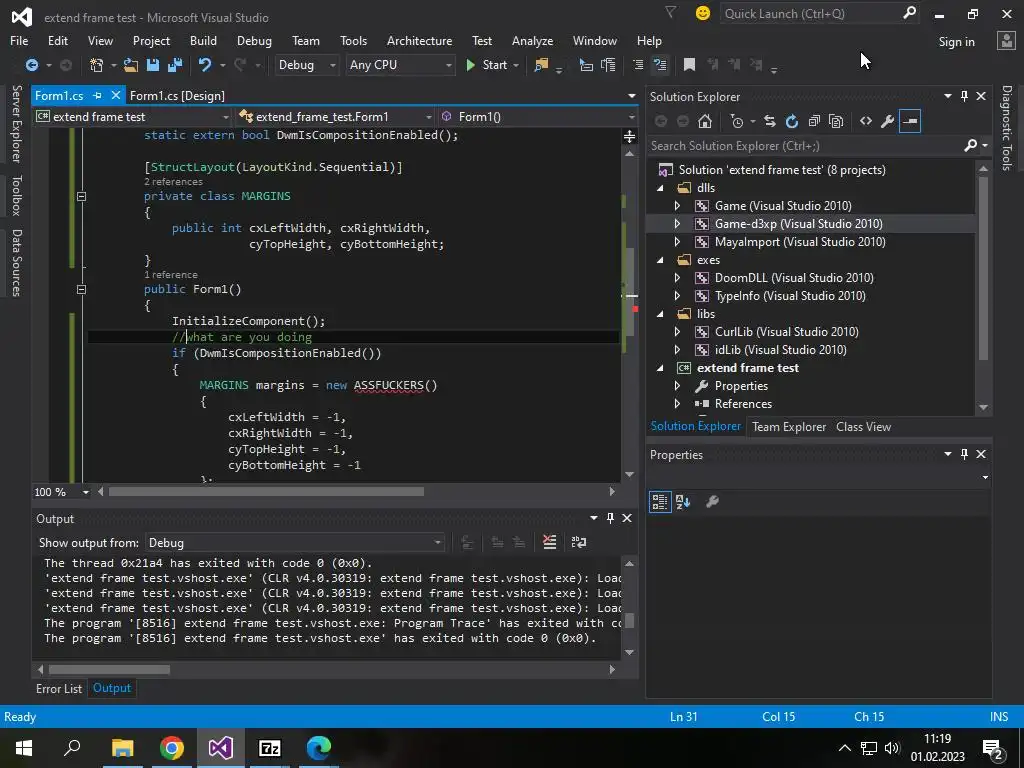This screenshot has height=768, width=1024.
Task: Refresh the Solution Explorer
Action: point(792,121)
